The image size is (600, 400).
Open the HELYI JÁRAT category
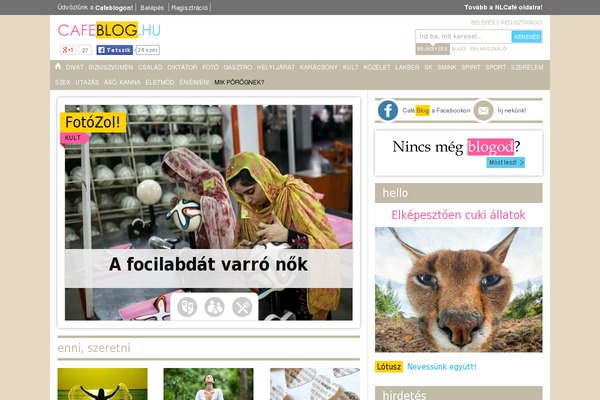click(x=276, y=67)
